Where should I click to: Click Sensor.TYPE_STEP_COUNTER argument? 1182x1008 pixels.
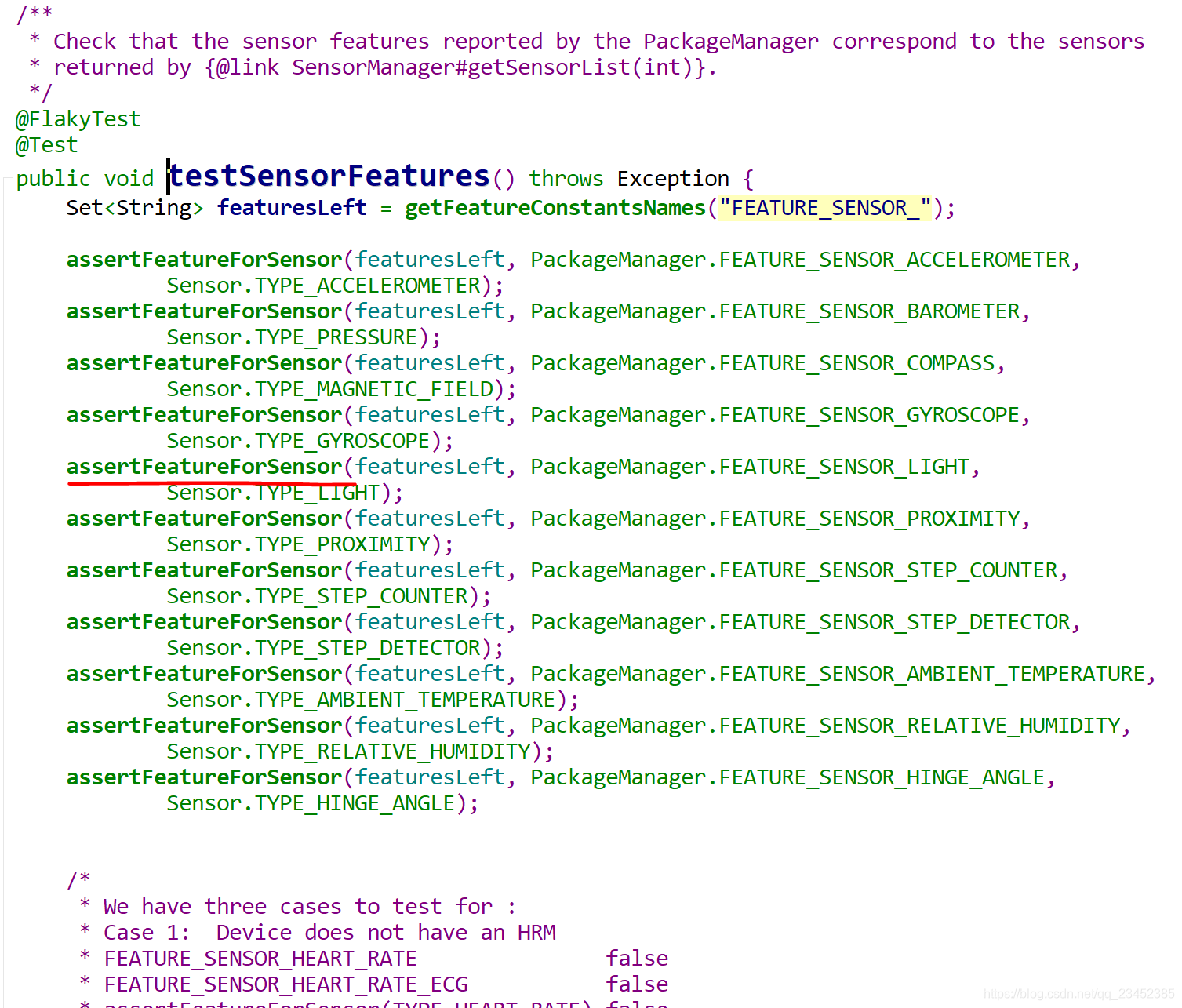point(317,596)
